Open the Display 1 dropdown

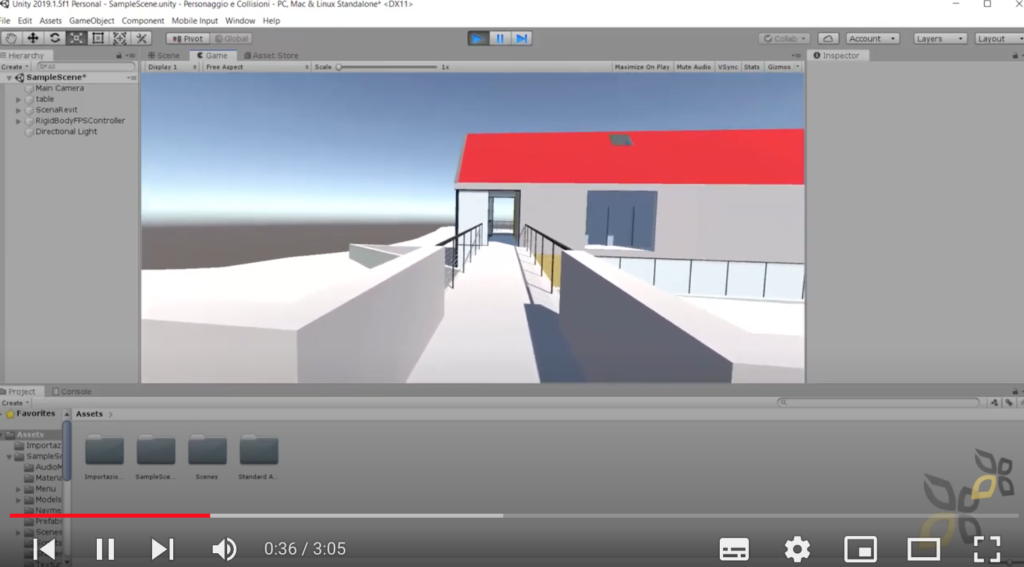pyautogui.click(x=172, y=67)
